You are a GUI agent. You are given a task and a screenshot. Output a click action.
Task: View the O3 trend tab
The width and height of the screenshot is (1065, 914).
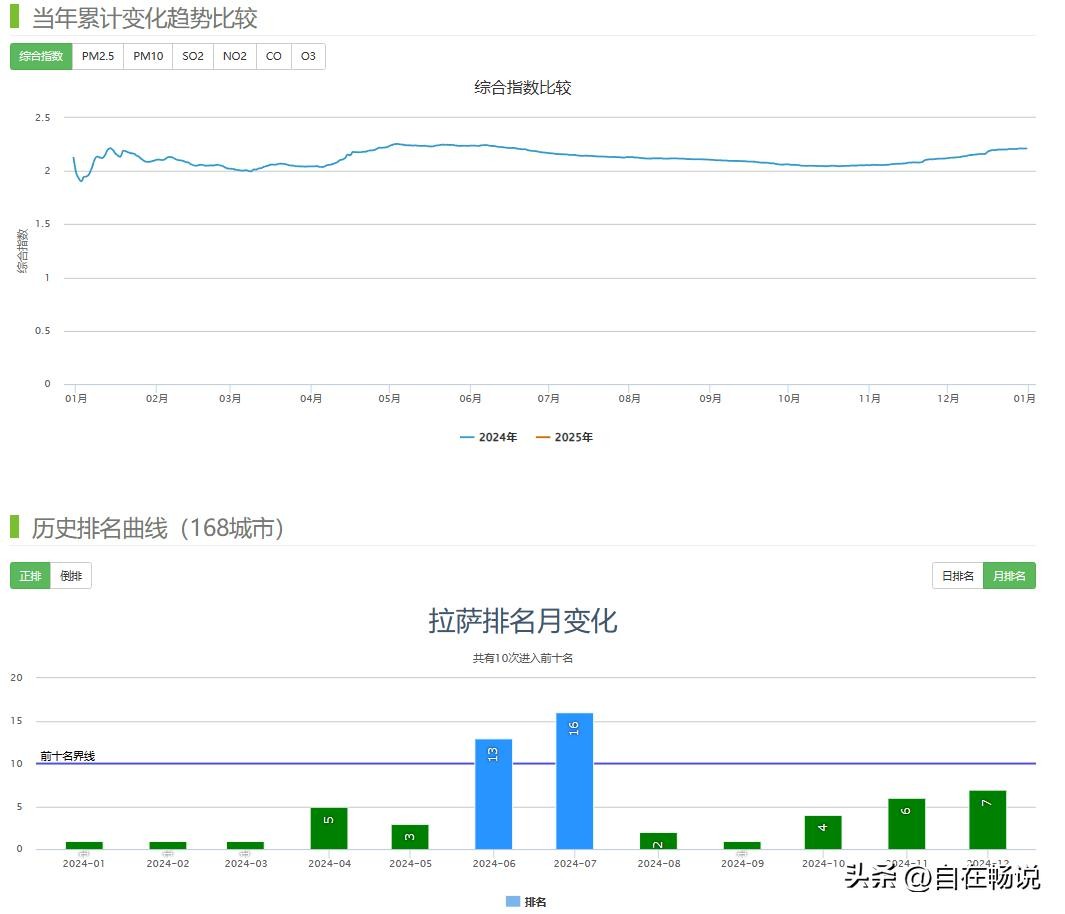pyautogui.click(x=308, y=57)
